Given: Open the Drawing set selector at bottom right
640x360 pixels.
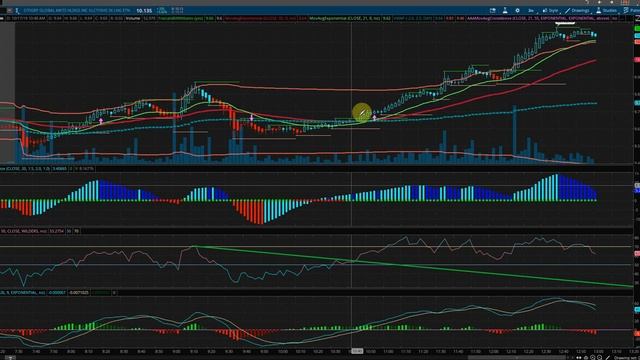Looking at the screenshot, I should (625, 358).
